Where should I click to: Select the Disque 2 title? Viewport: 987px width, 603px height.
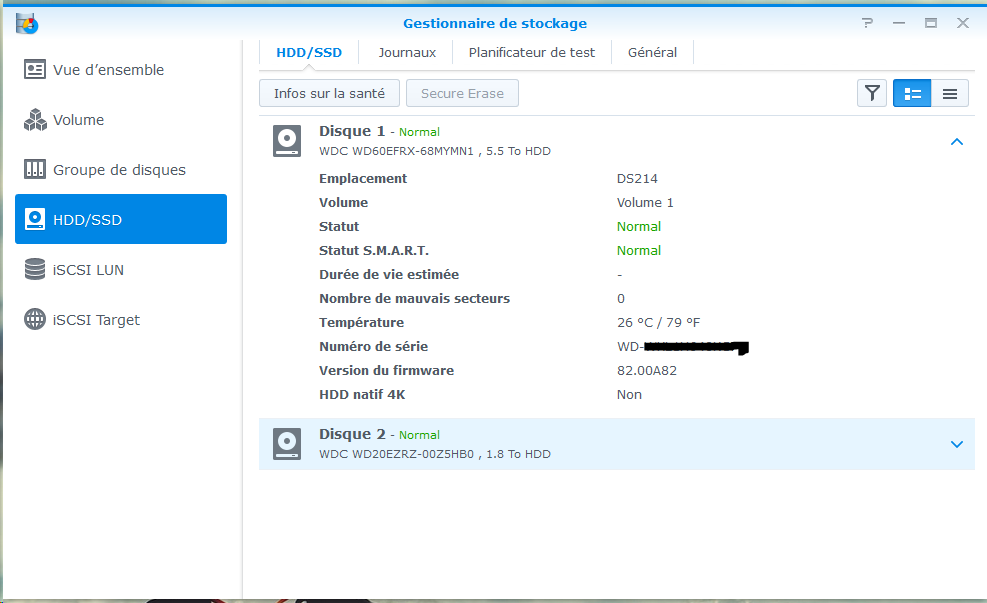coord(352,434)
